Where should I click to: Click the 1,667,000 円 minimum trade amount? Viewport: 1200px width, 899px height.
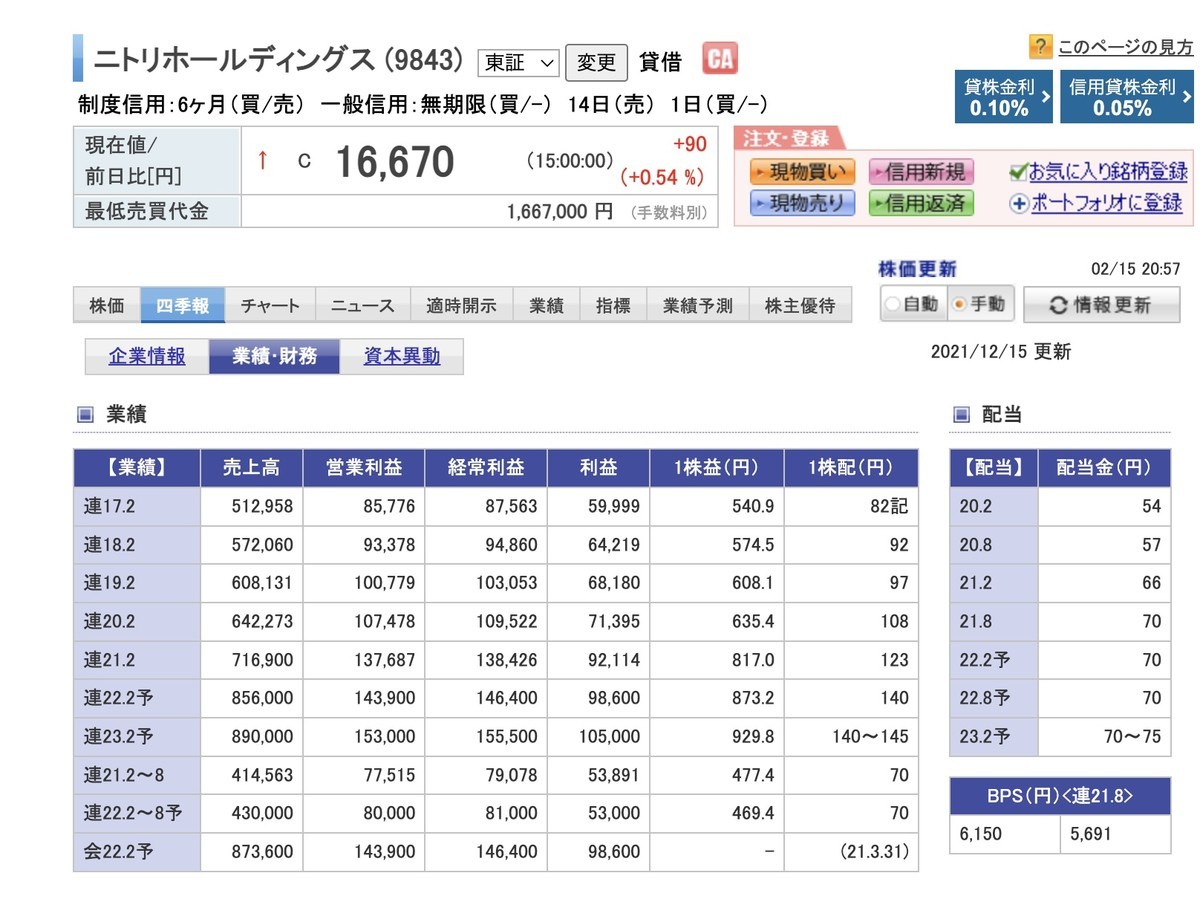pyautogui.click(x=560, y=212)
